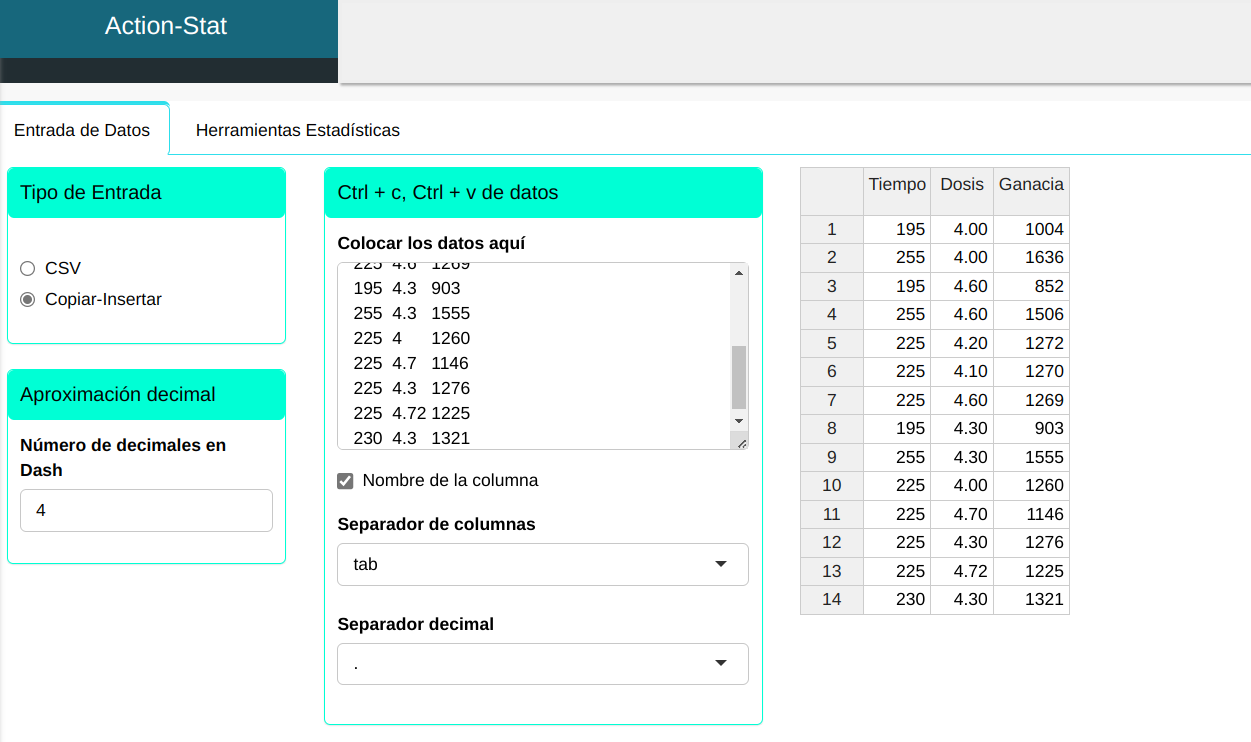
Task: Select the CSV radio button
Action: coord(28,268)
